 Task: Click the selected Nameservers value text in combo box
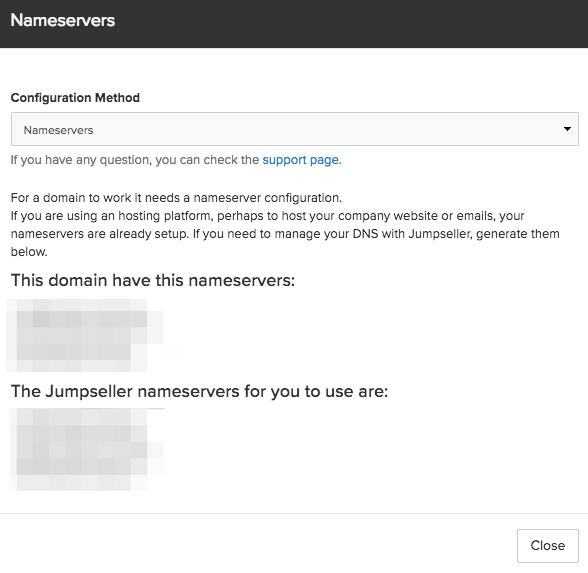[58, 130]
